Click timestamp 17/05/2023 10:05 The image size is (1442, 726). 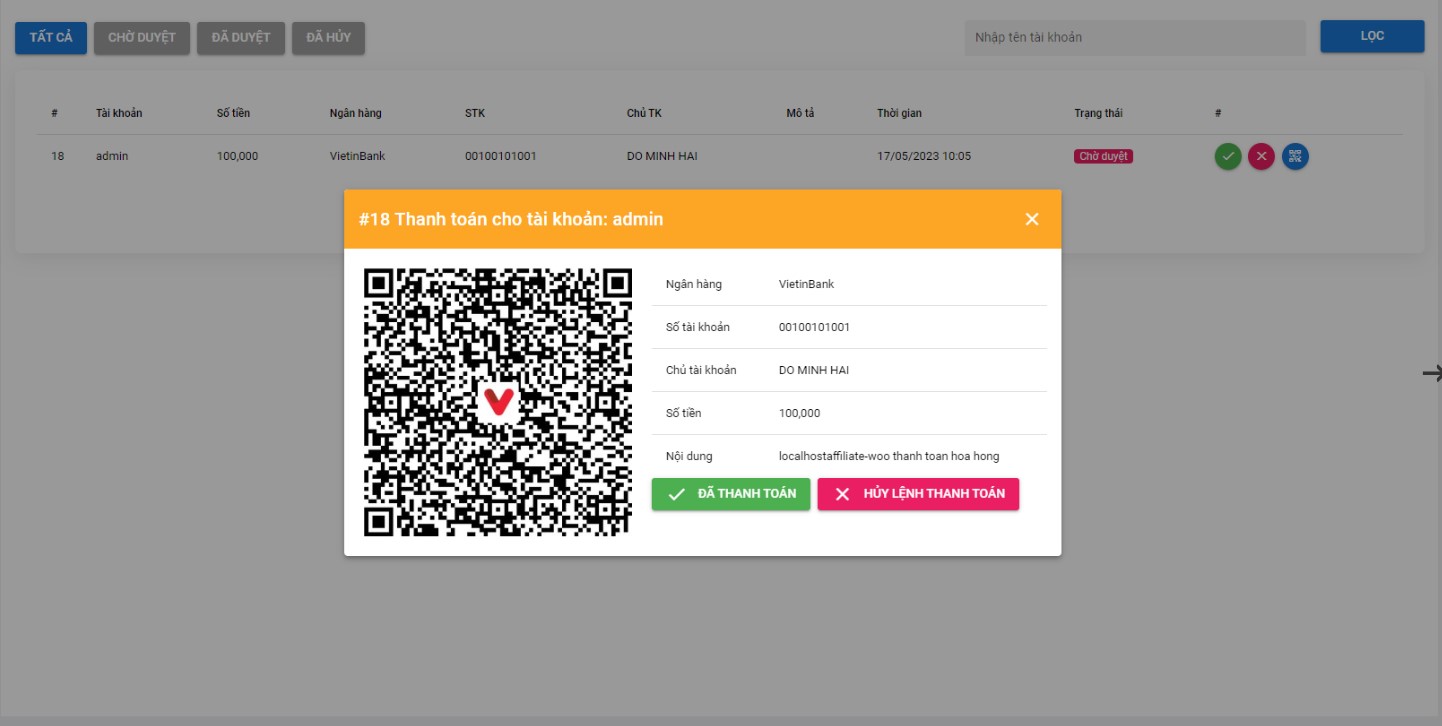tap(924, 156)
